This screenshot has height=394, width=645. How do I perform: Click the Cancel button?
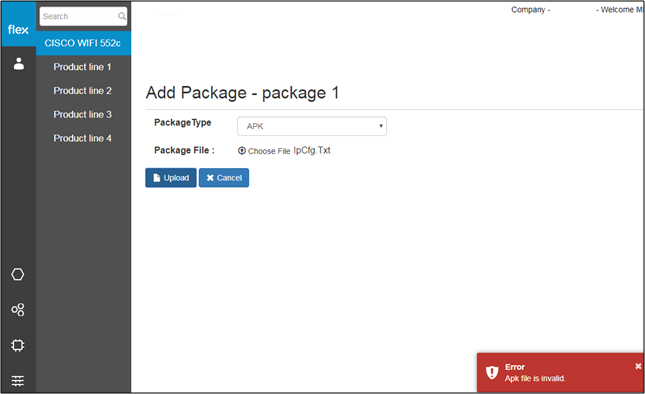[224, 178]
